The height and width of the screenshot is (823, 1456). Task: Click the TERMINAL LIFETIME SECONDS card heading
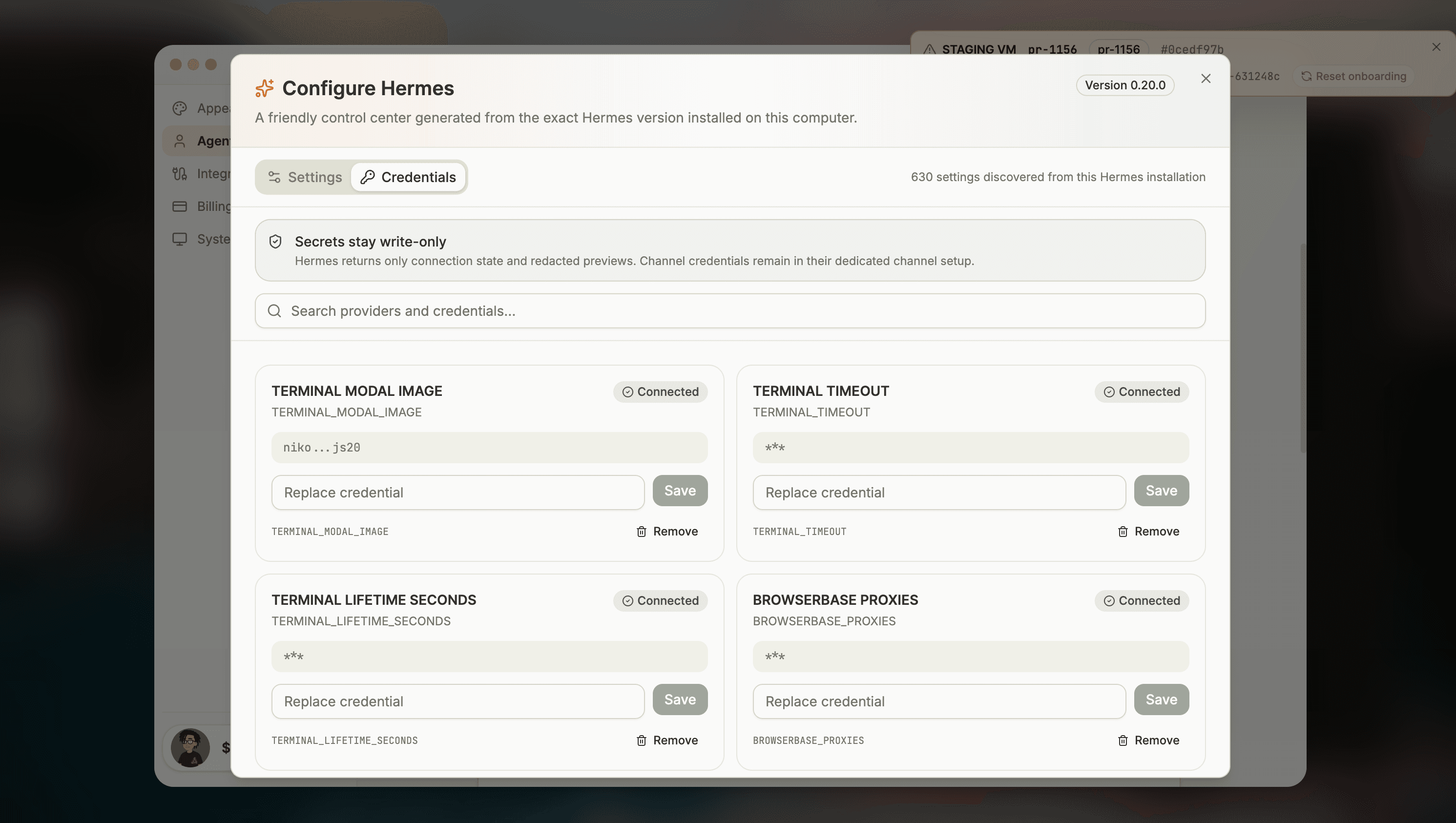click(x=374, y=600)
